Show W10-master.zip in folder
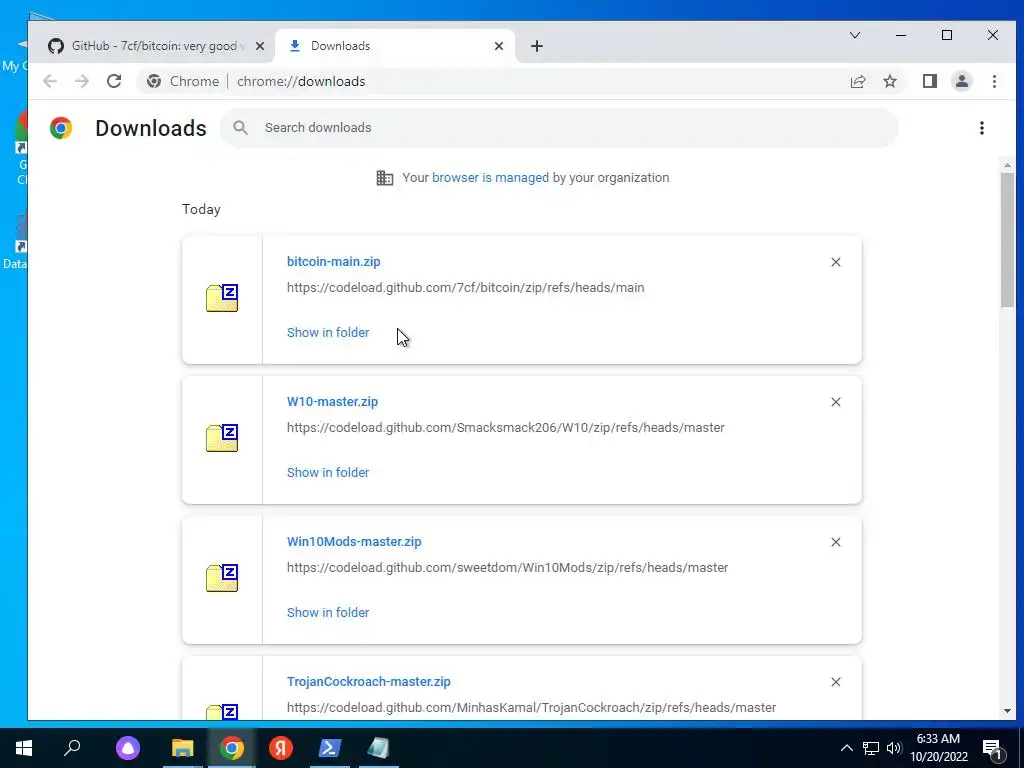The width and height of the screenshot is (1024, 768). [x=328, y=472]
